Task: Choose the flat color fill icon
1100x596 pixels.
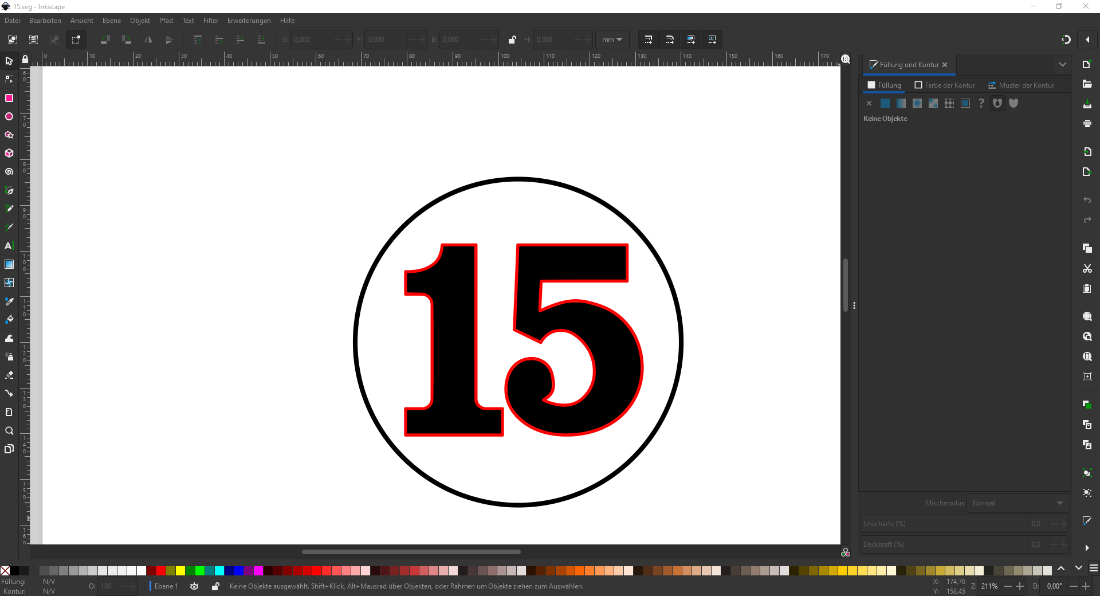Action: click(x=885, y=103)
